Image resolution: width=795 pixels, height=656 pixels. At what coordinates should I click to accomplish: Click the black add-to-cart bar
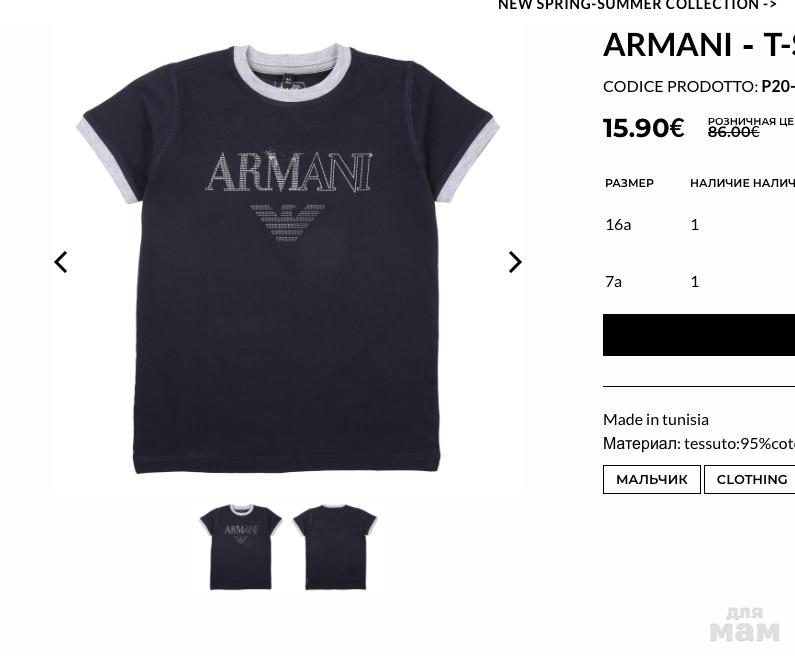tap(699, 335)
